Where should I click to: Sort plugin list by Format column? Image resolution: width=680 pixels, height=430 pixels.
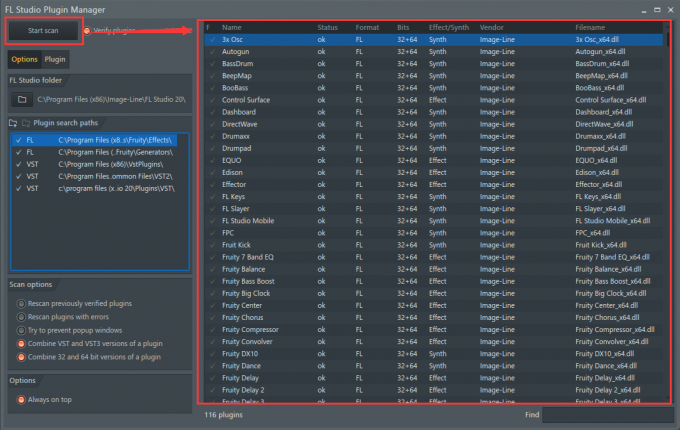tap(367, 27)
